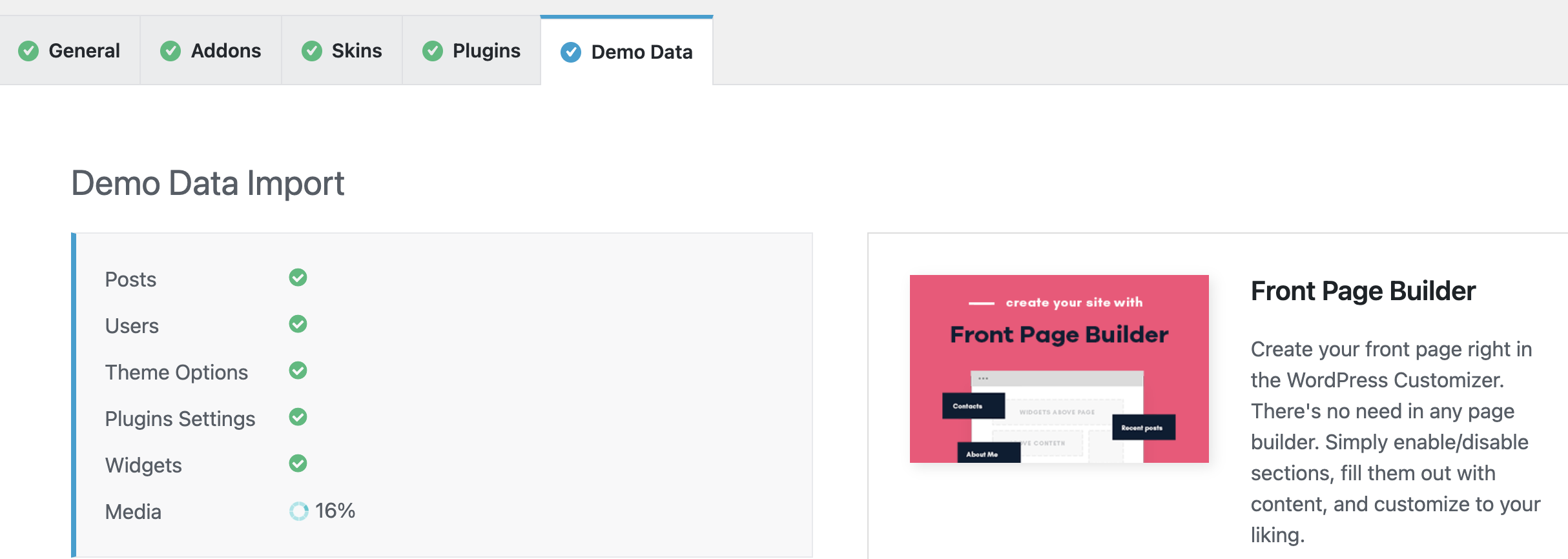The width and height of the screenshot is (1568, 559).
Task: Click the Posts import completed checkmark
Action: point(298,278)
